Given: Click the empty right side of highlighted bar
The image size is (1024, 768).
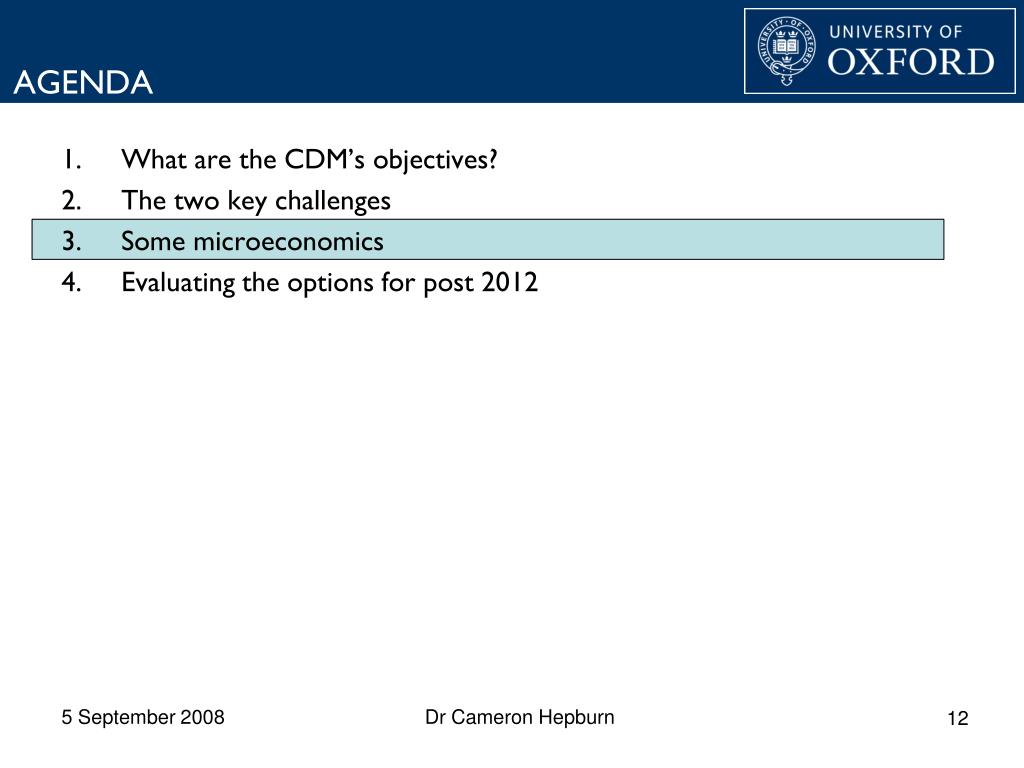Looking at the screenshot, I should click(666, 240).
